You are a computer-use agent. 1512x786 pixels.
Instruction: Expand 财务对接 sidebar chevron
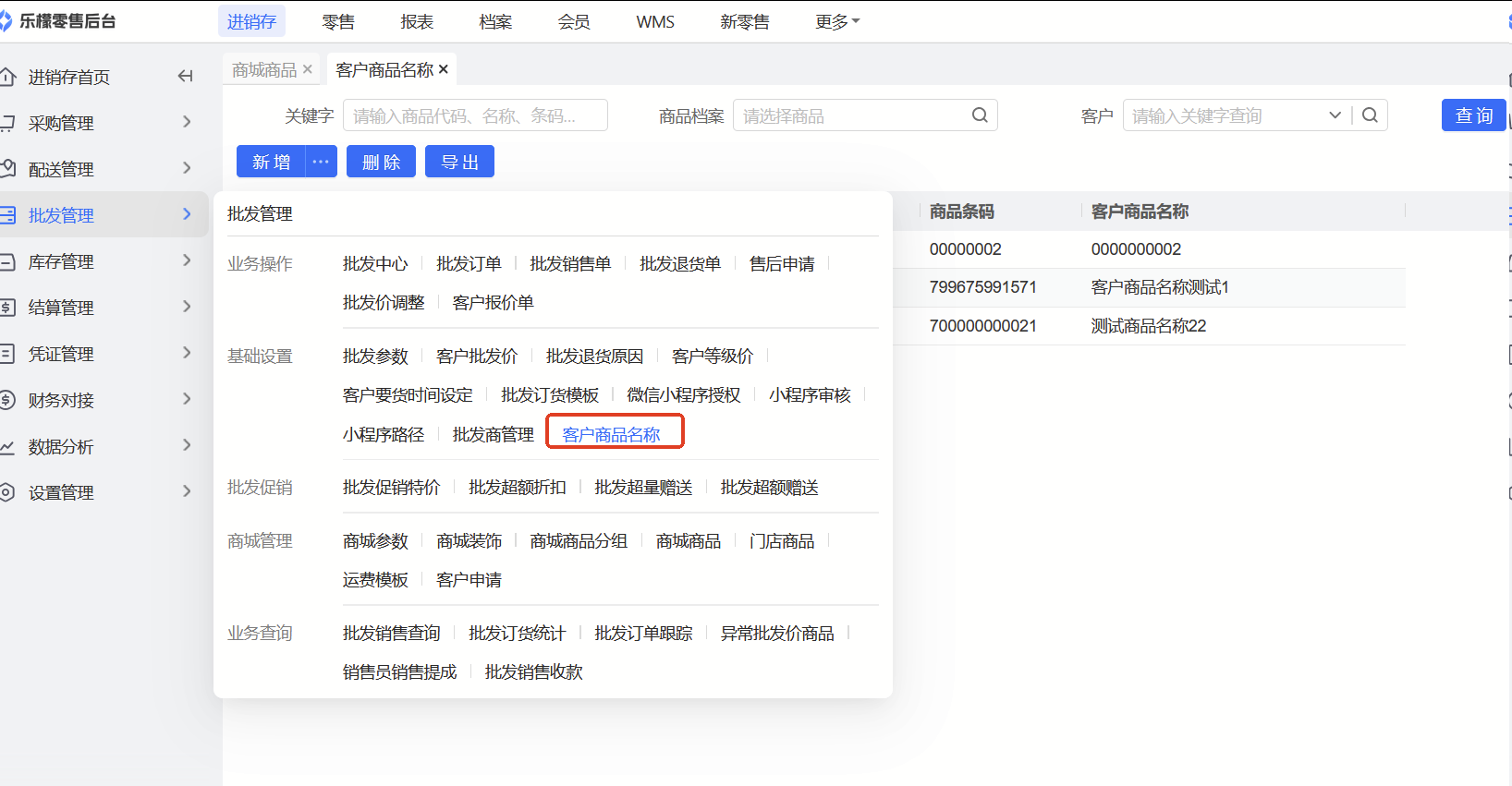[x=187, y=399]
